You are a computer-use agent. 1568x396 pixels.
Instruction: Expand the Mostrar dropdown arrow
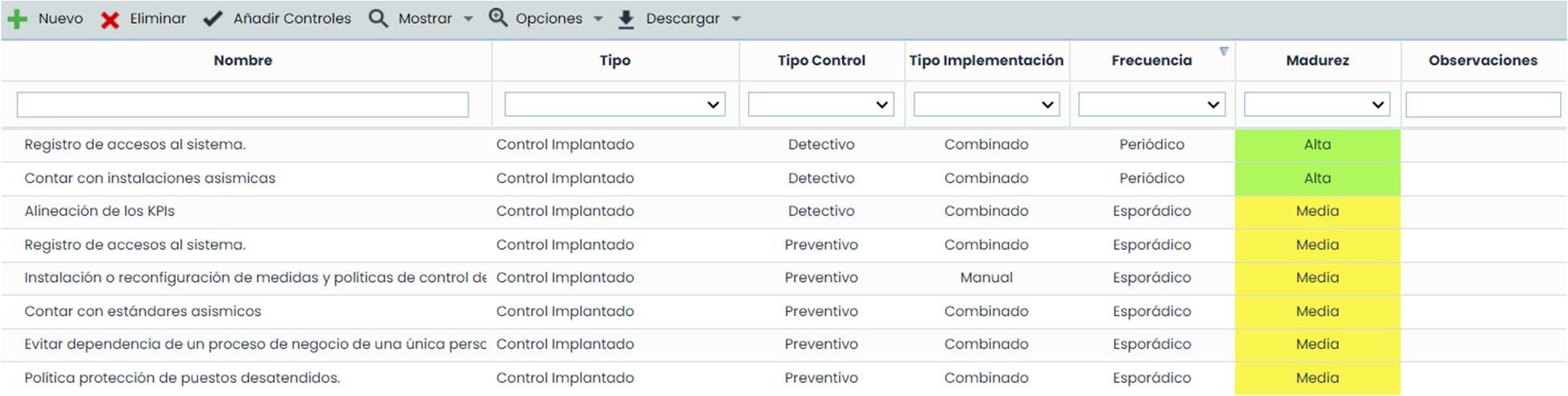[x=468, y=19]
